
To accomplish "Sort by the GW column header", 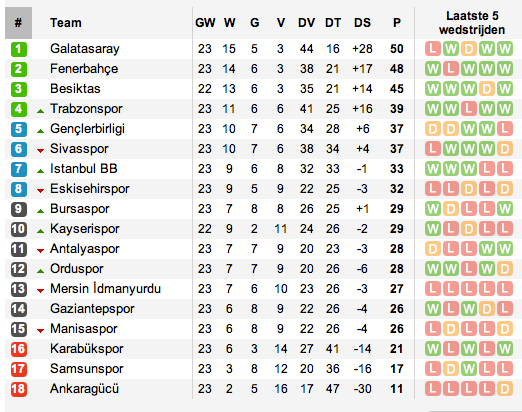I will [x=205, y=23].
